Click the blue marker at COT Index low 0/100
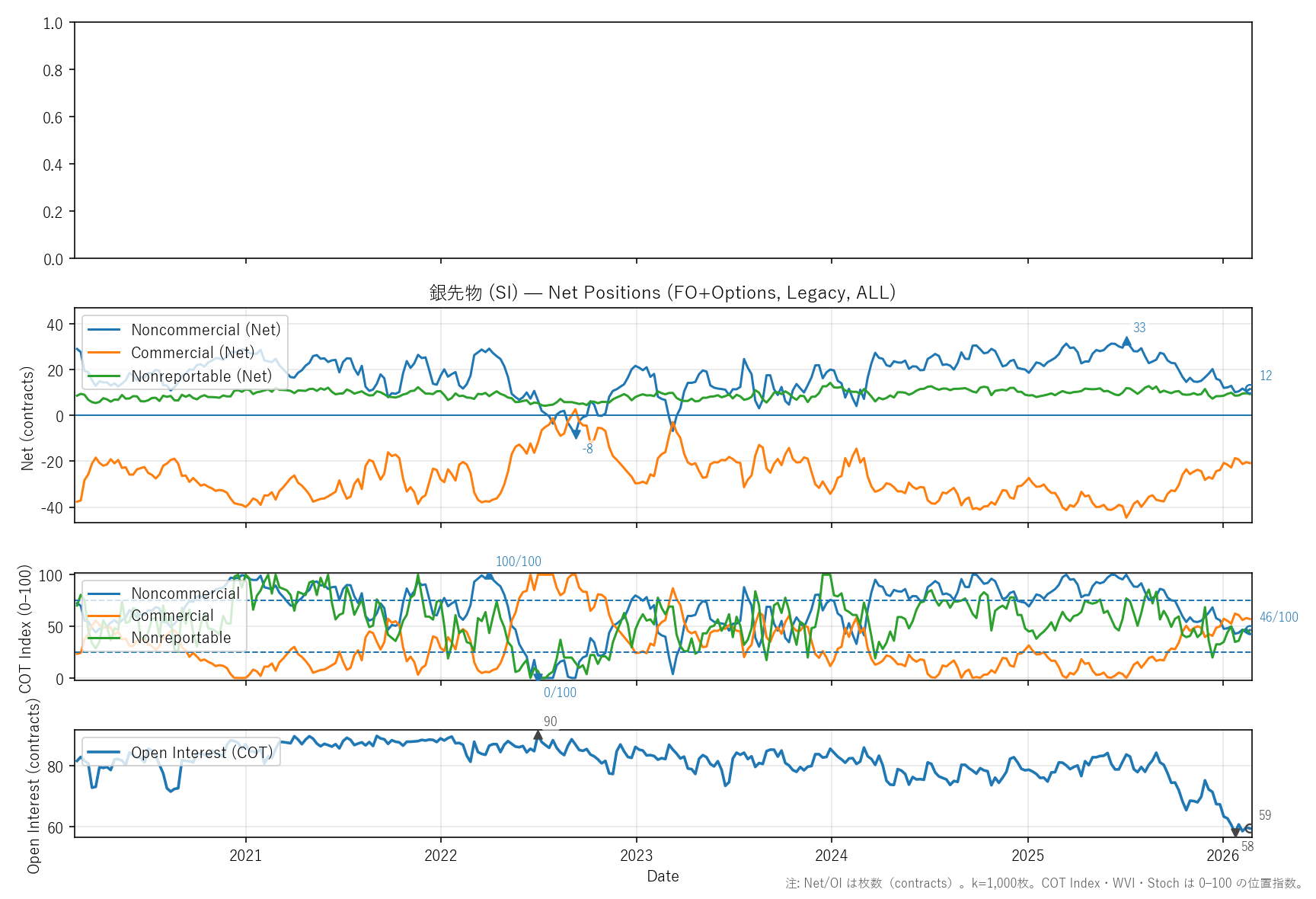This screenshot has width=1316, height=899. point(538,677)
